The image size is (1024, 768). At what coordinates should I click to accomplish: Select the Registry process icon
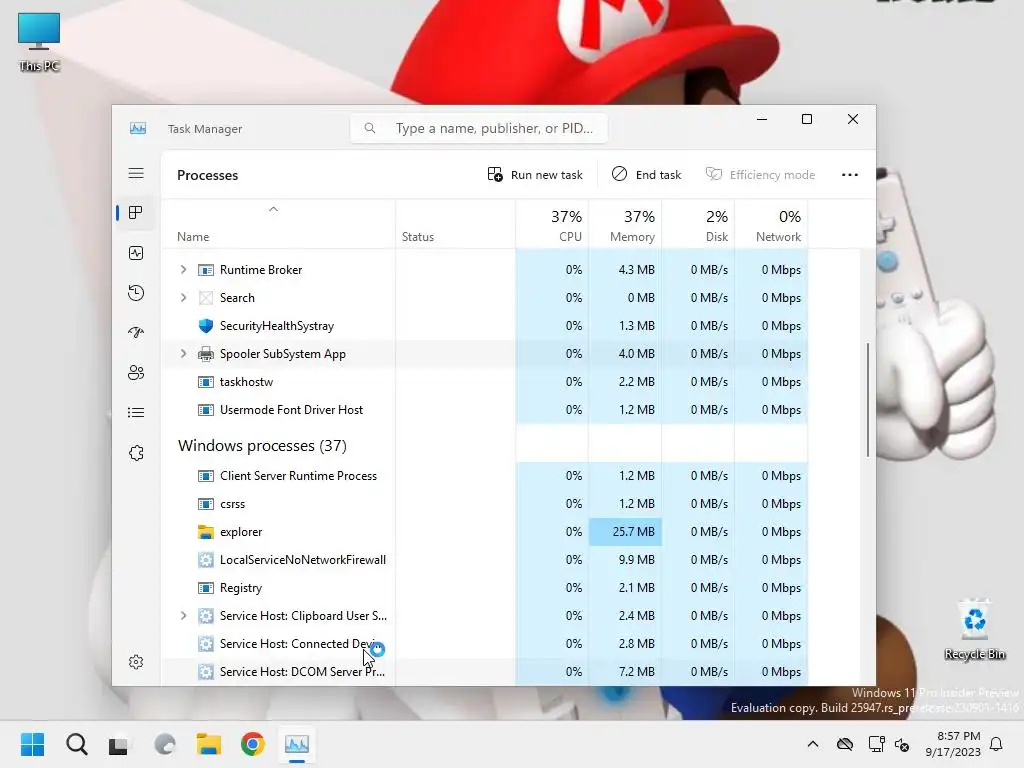[x=206, y=588]
